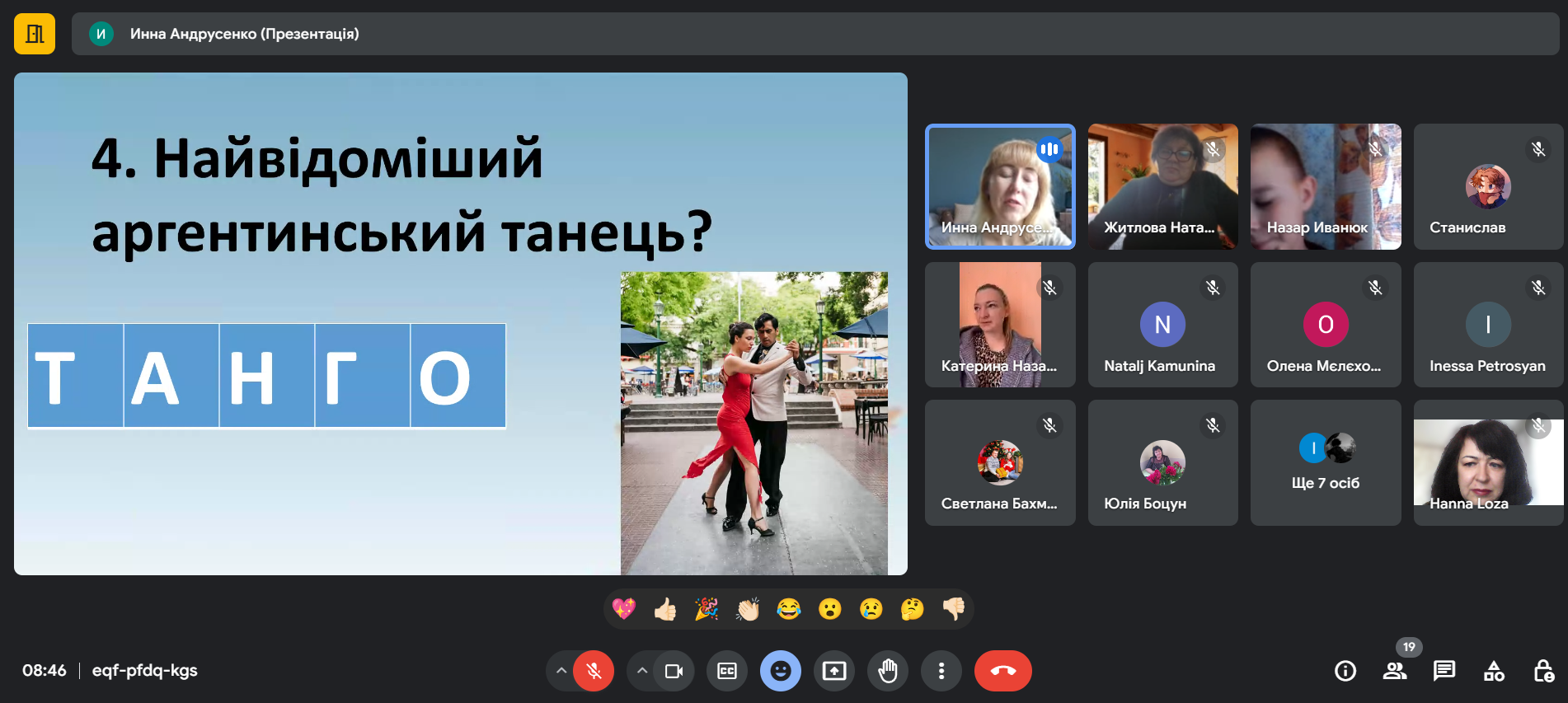Open meeting details info icon
Screen dimensions: 1568x703
pos(1345,671)
